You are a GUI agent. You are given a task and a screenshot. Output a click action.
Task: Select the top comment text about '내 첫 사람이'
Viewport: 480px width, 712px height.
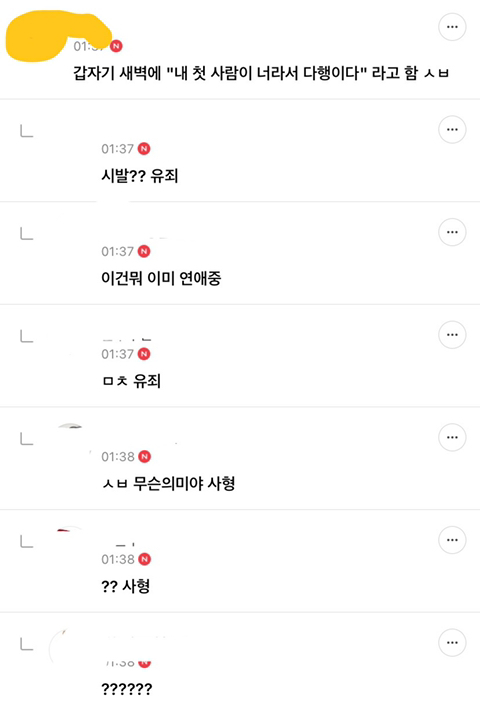pos(261,73)
